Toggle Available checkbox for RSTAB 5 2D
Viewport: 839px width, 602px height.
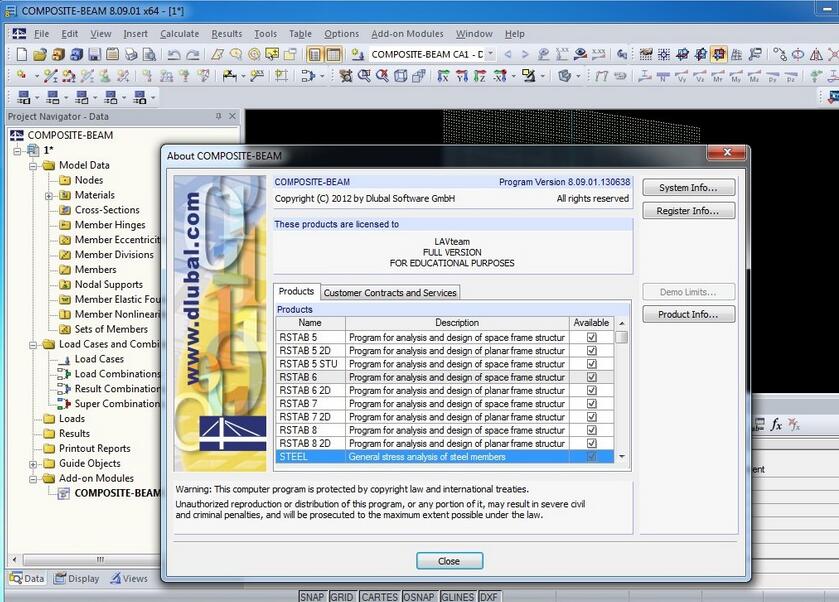pyautogui.click(x=591, y=350)
